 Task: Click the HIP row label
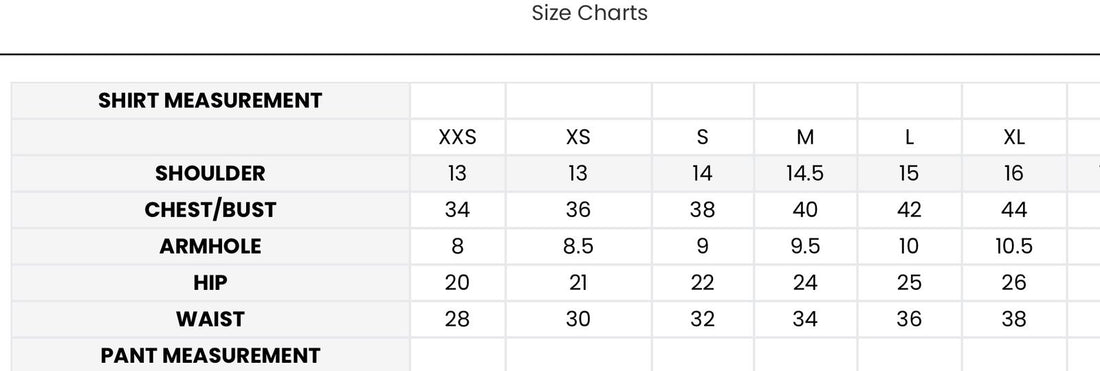[210, 283]
